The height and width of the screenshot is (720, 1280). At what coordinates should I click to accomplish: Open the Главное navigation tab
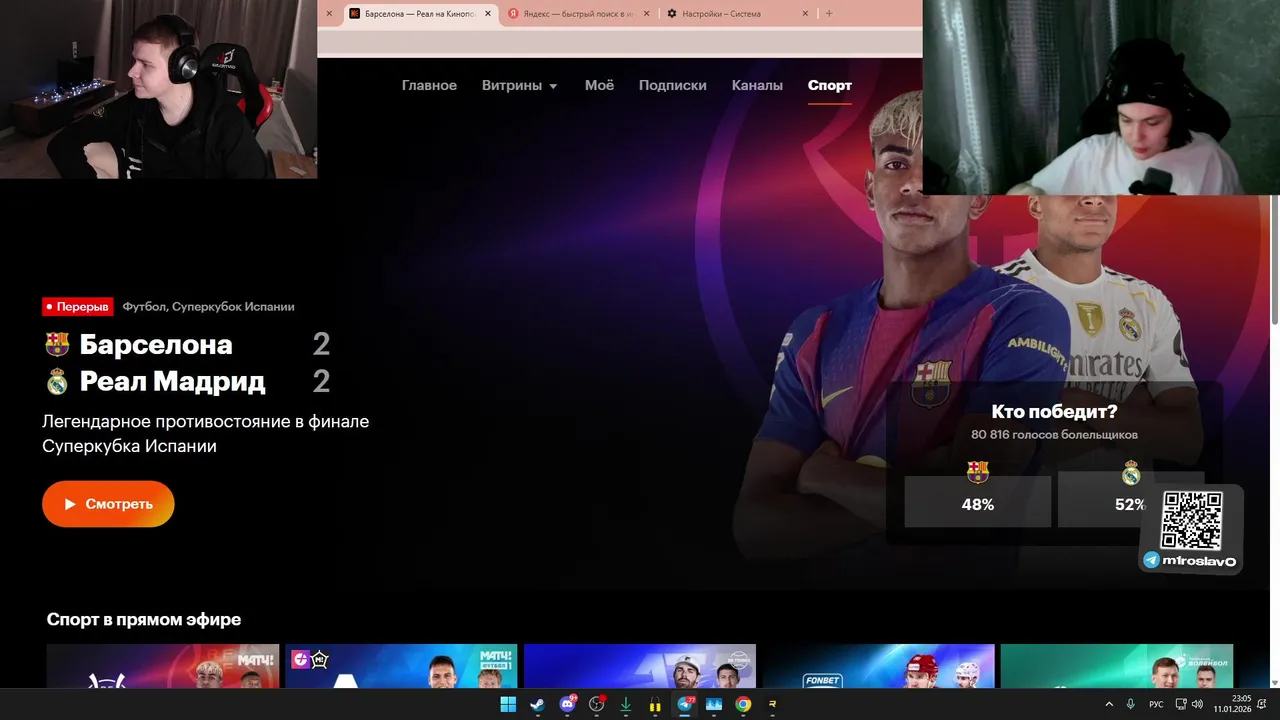[x=429, y=86]
